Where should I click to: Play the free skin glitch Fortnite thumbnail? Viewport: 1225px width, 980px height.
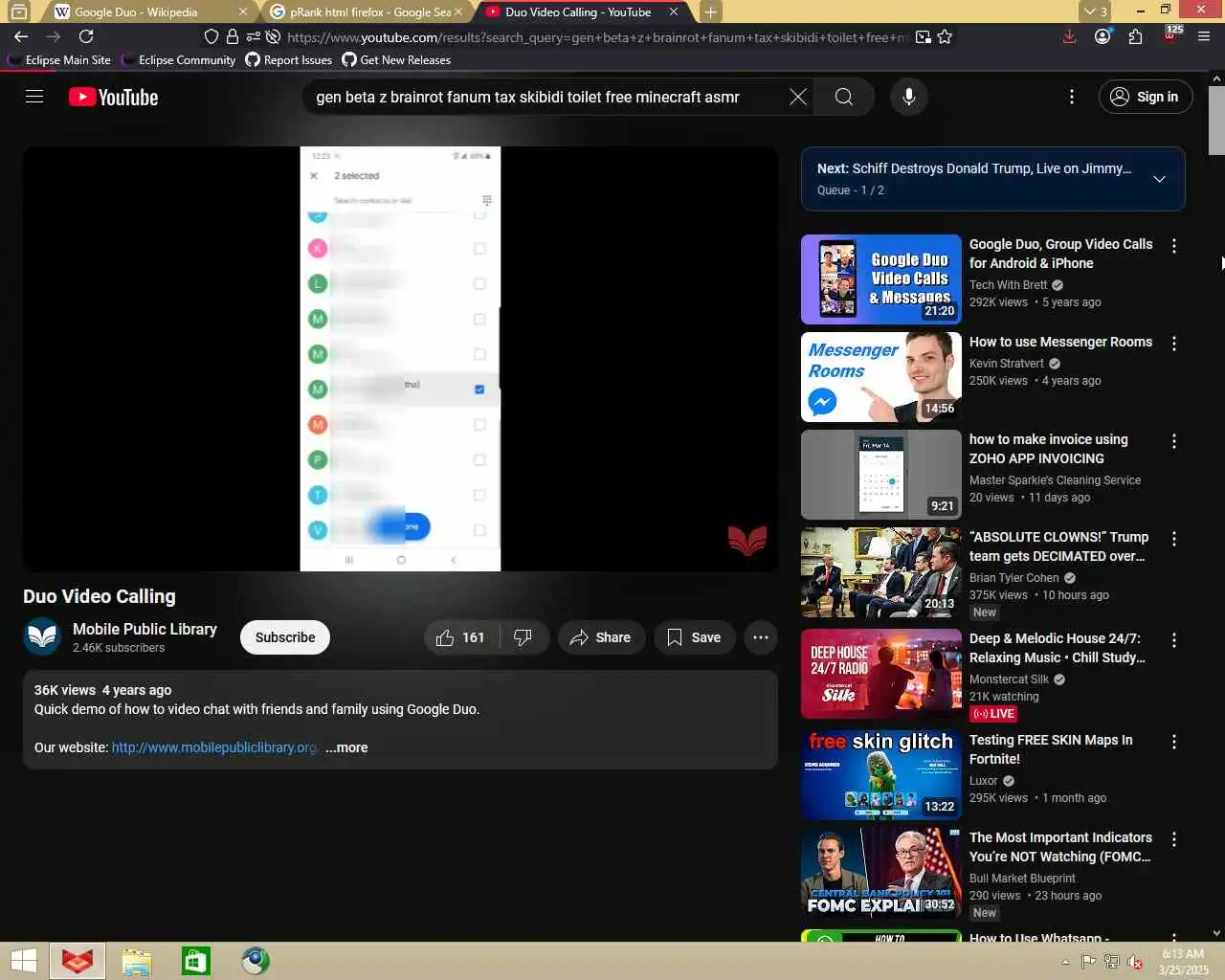click(881, 775)
